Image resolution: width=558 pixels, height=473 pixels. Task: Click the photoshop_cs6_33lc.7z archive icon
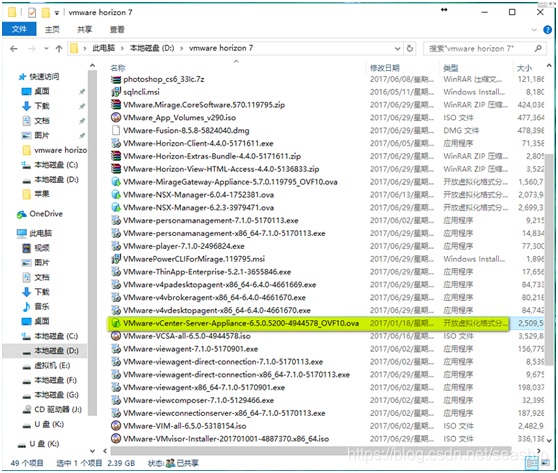click(x=116, y=79)
